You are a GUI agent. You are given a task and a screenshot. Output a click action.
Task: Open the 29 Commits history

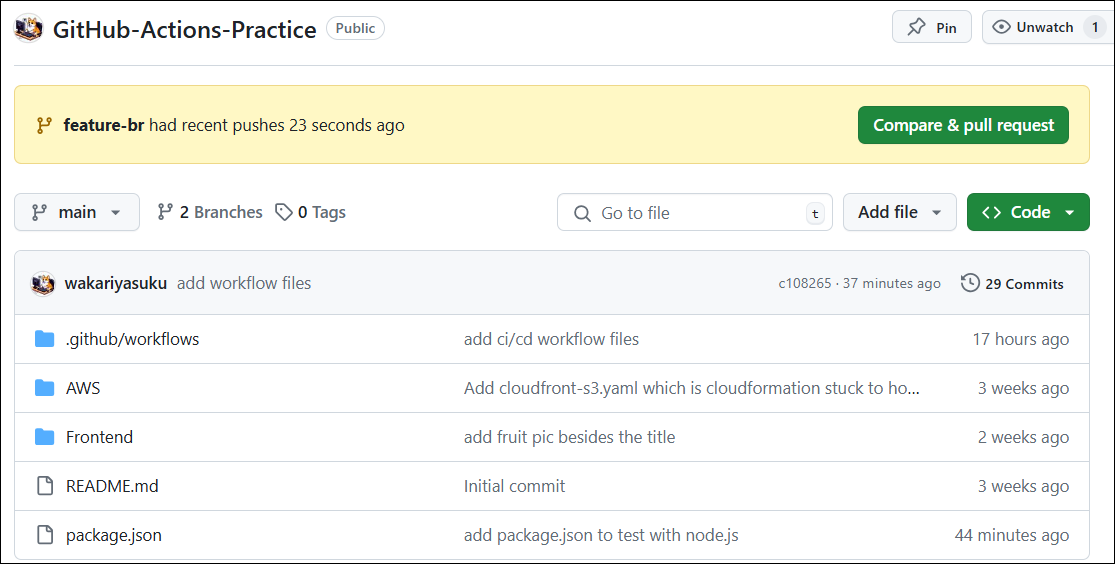coord(1012,284)
